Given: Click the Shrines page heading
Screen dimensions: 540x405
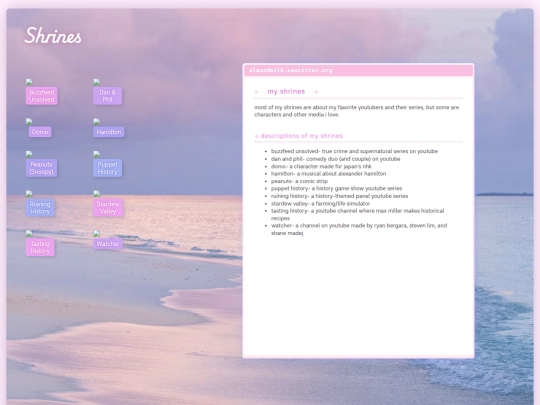Looking at the screenshot, I should click(x=53, y=35).
